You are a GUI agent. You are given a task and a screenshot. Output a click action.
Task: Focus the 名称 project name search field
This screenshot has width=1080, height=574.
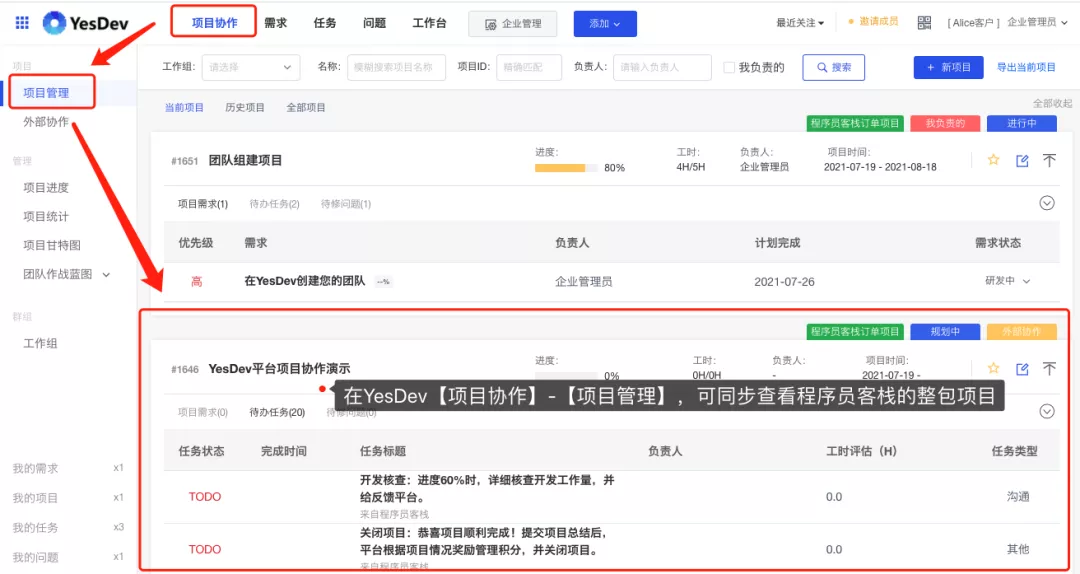(397, 68)
